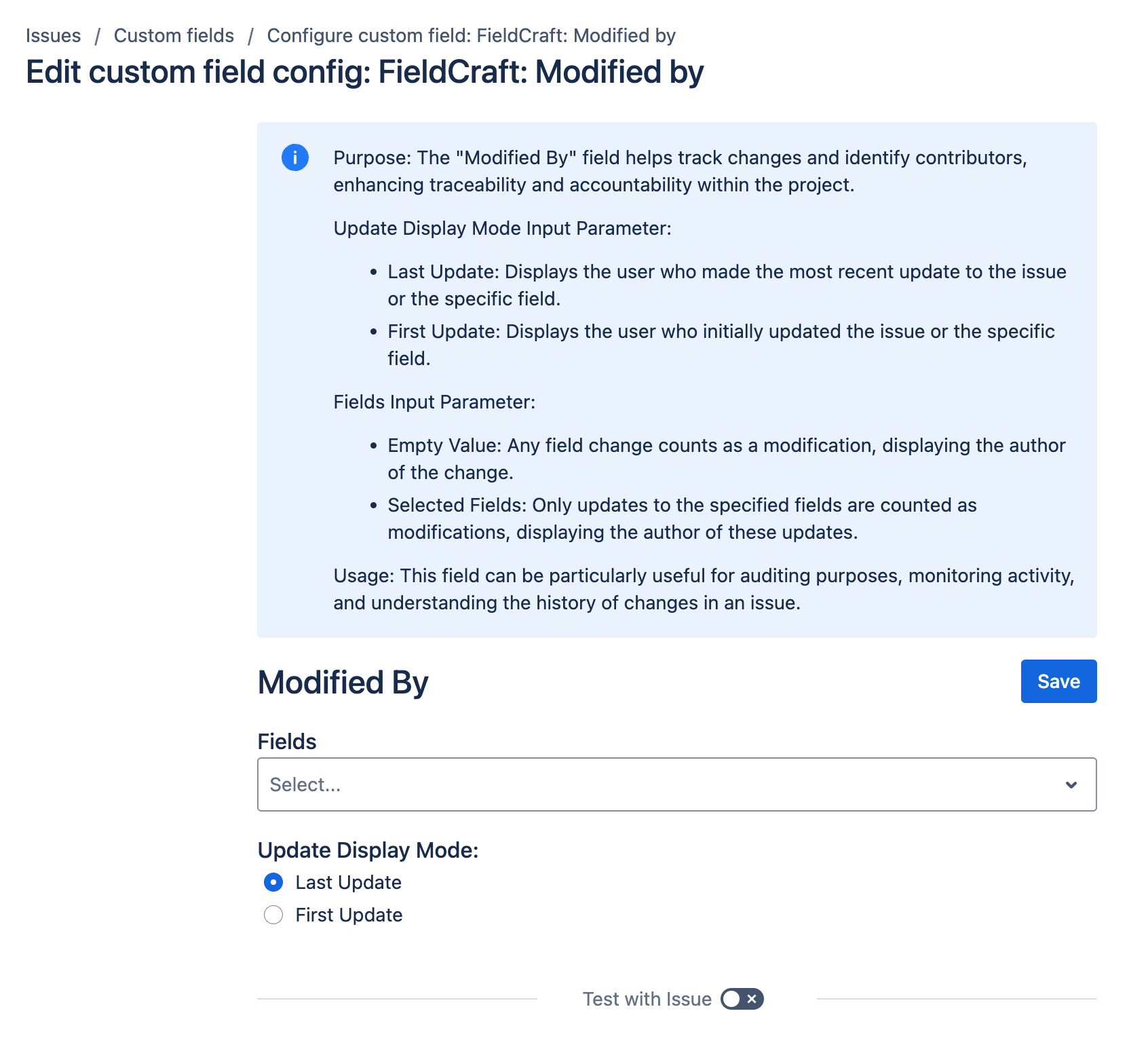Go to the Custom fields breadcrumb
Viewport: 1148px width, 1064px height.
[174, 35]
